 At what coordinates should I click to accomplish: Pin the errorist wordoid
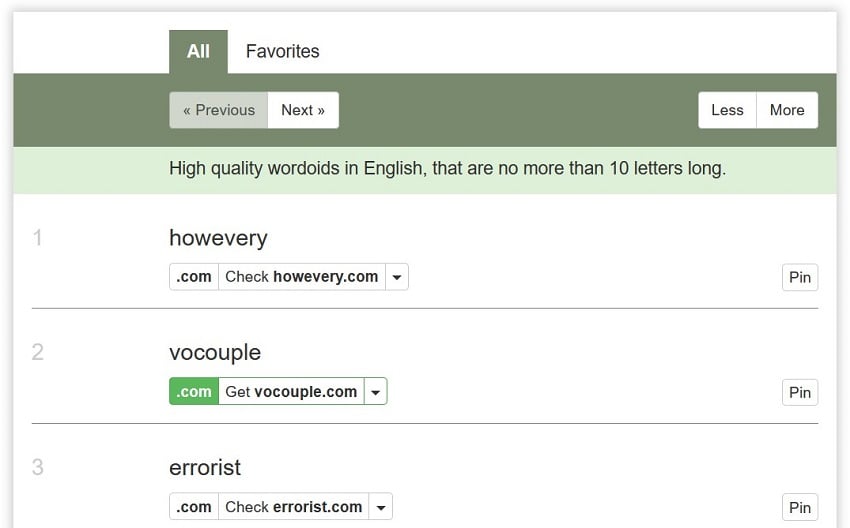(800, 507)
